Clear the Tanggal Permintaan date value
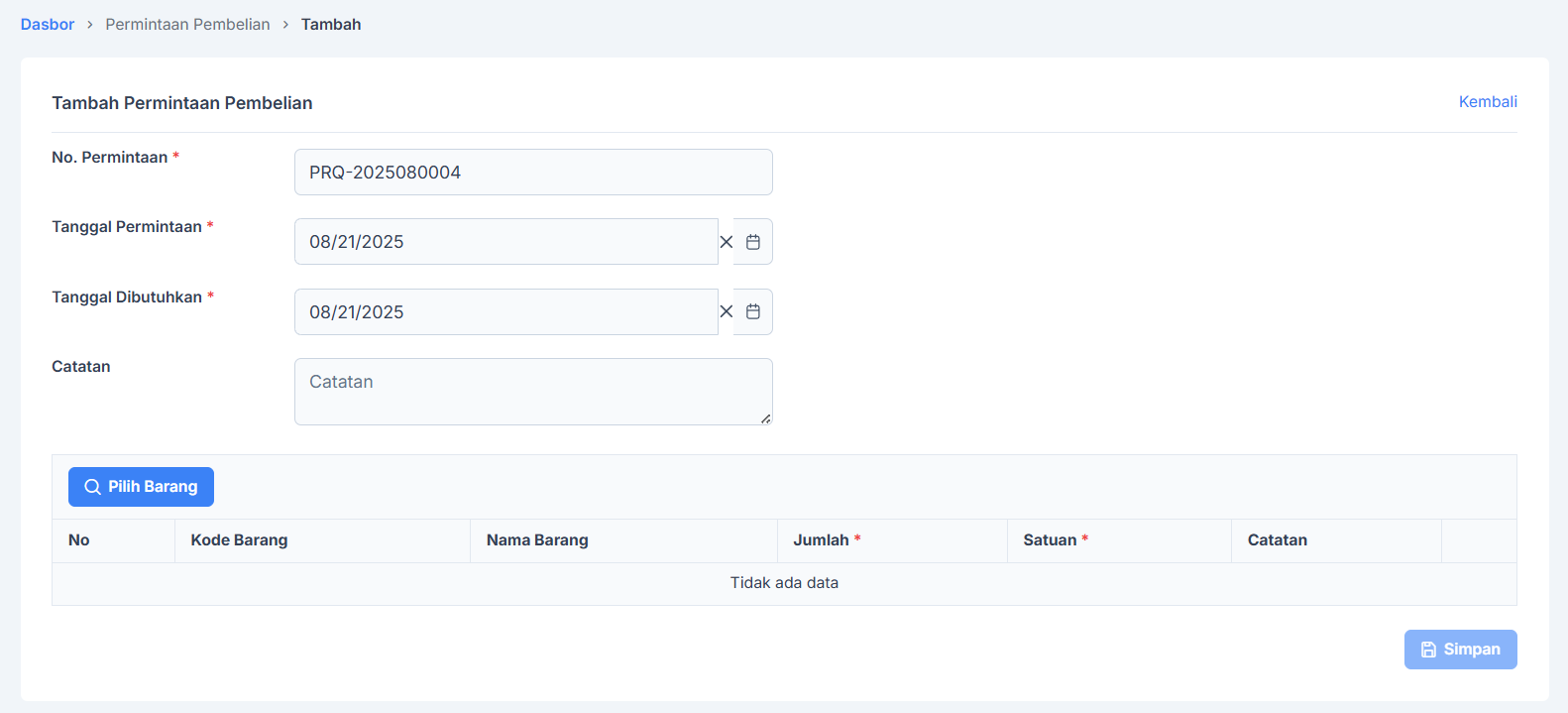This screenshot has width=1568, height=713. coord(727,242)
